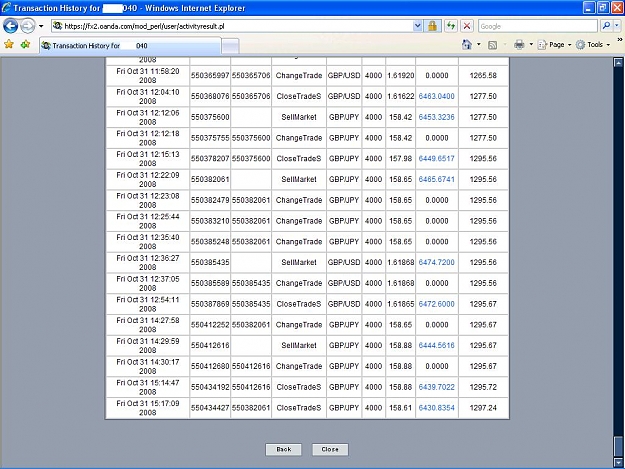Open the Home dropdown arrow
The image size is (625, 469).
point(479,45)
